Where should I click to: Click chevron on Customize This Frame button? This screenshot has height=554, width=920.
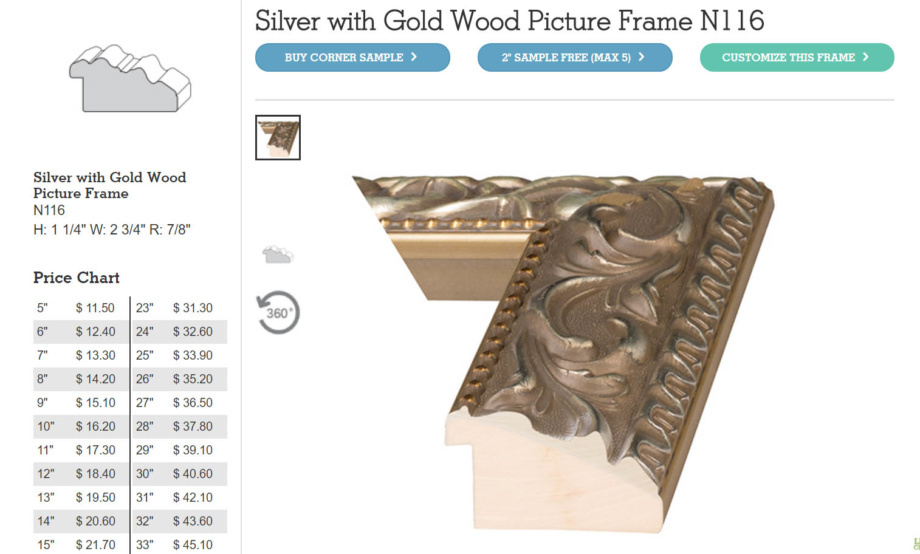coord(865,57)
